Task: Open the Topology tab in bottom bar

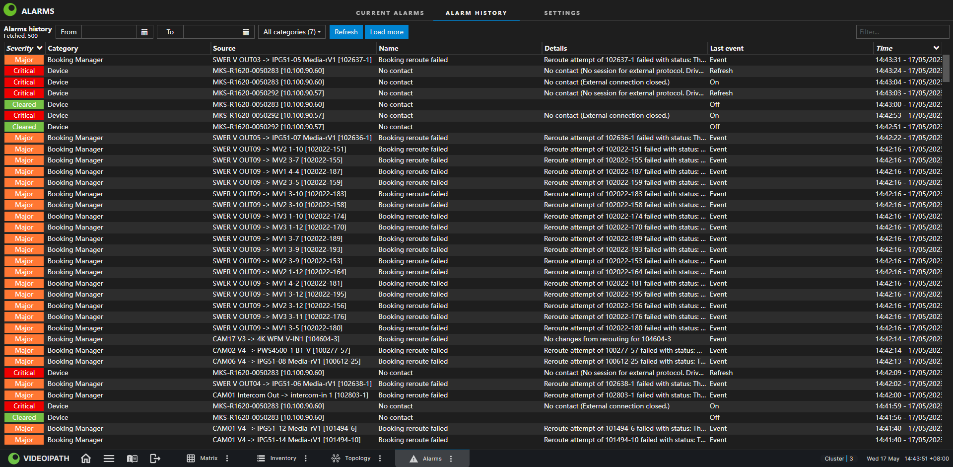Action: click(357, 458)
